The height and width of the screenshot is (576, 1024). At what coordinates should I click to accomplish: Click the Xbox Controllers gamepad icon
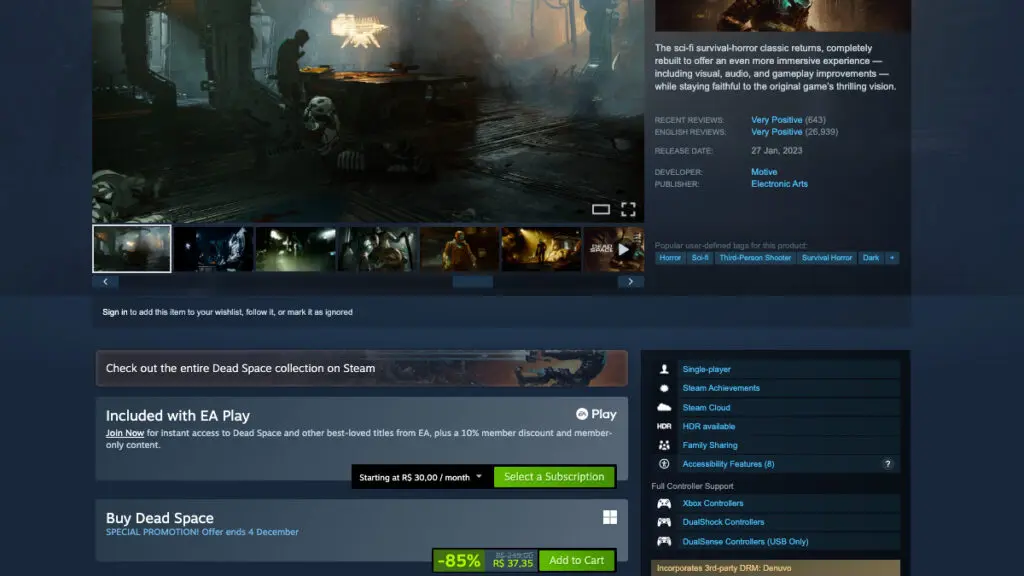point(662,503)
